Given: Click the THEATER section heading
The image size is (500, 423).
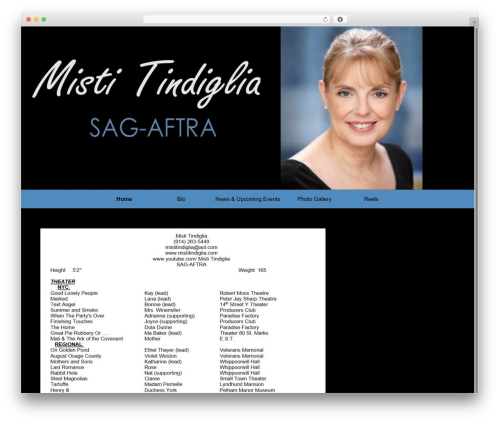Looking at the screenshot, I should pyautogui.click(x=63, y=282).
